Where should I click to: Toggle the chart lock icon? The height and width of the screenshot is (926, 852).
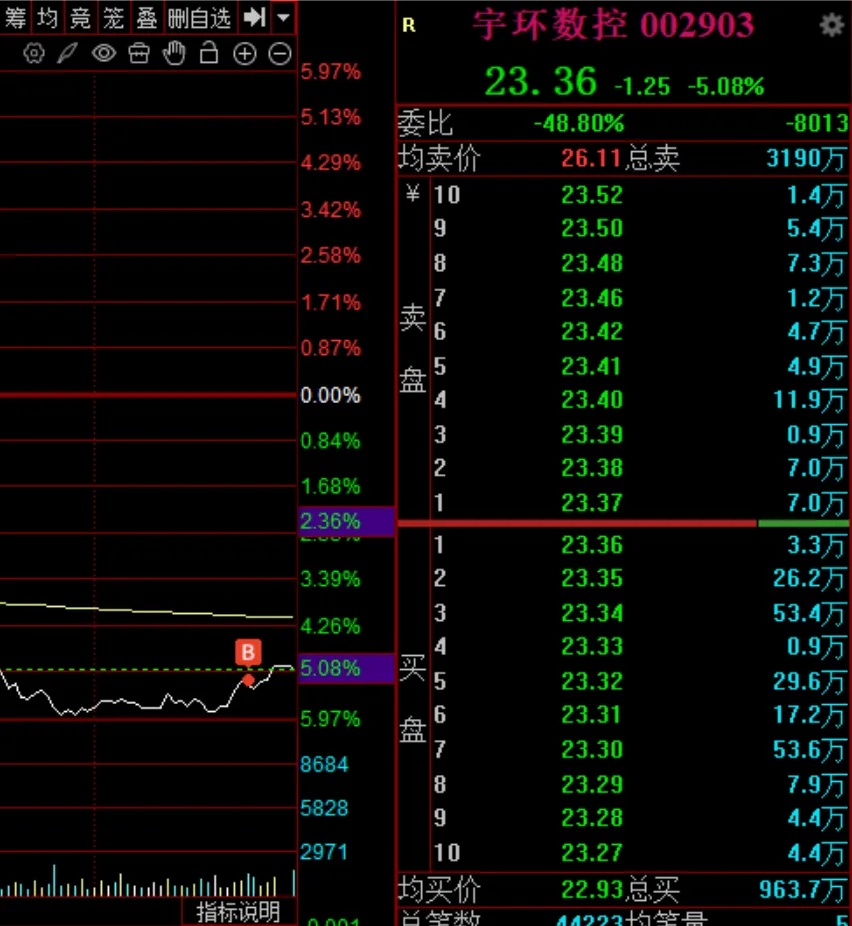point(209,54)
